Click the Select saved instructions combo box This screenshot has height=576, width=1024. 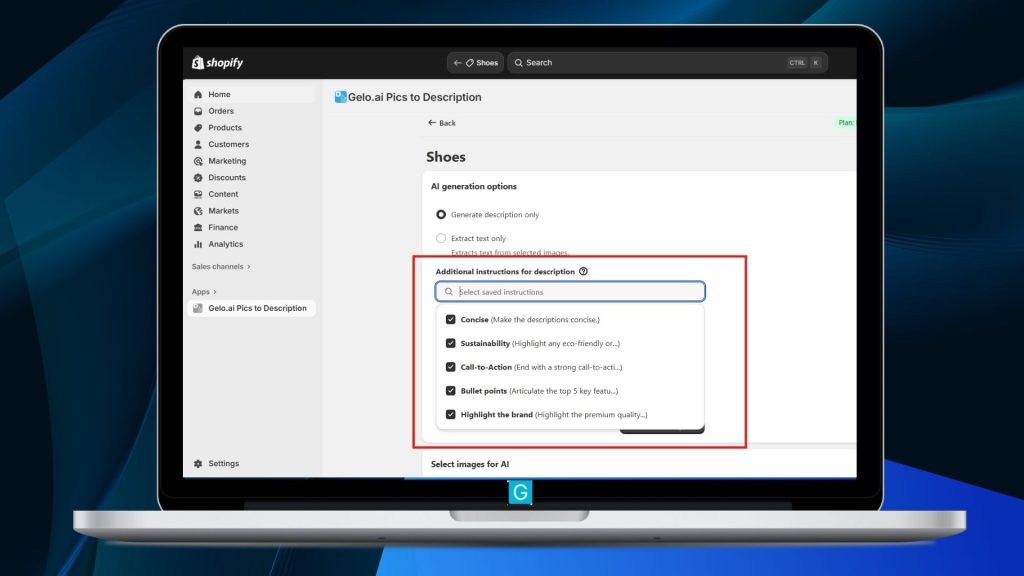tap(570, 292)
